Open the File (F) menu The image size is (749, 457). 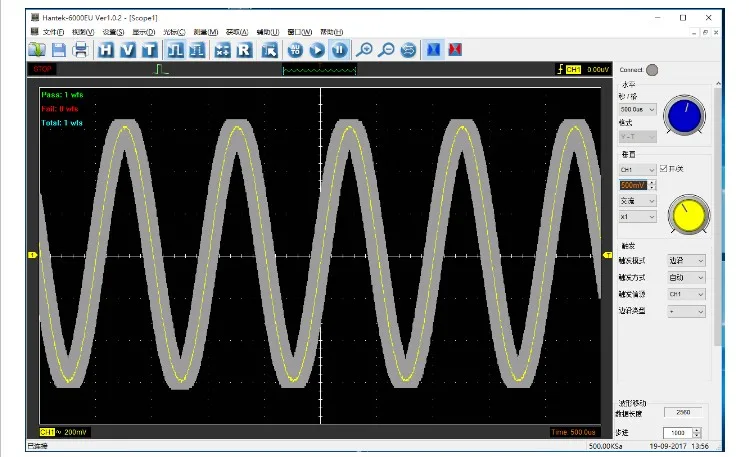[x=53, y=32]
